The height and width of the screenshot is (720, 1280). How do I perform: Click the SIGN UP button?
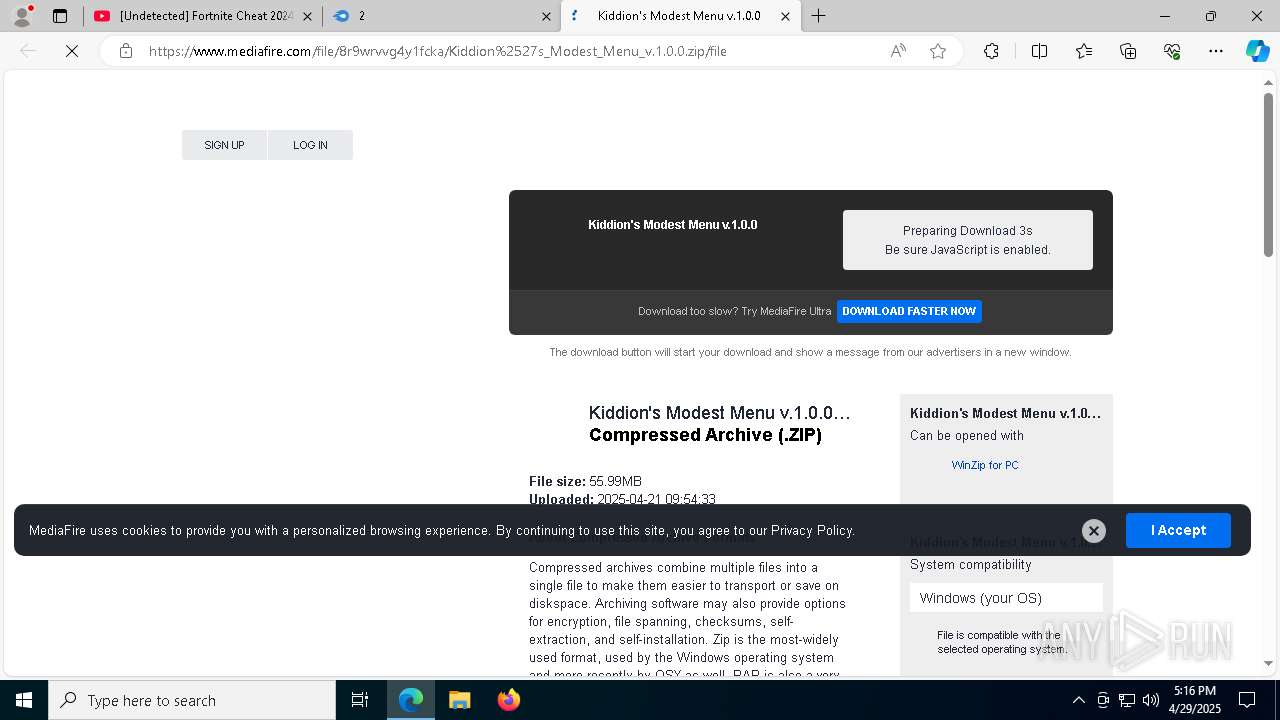pos(224,145)
